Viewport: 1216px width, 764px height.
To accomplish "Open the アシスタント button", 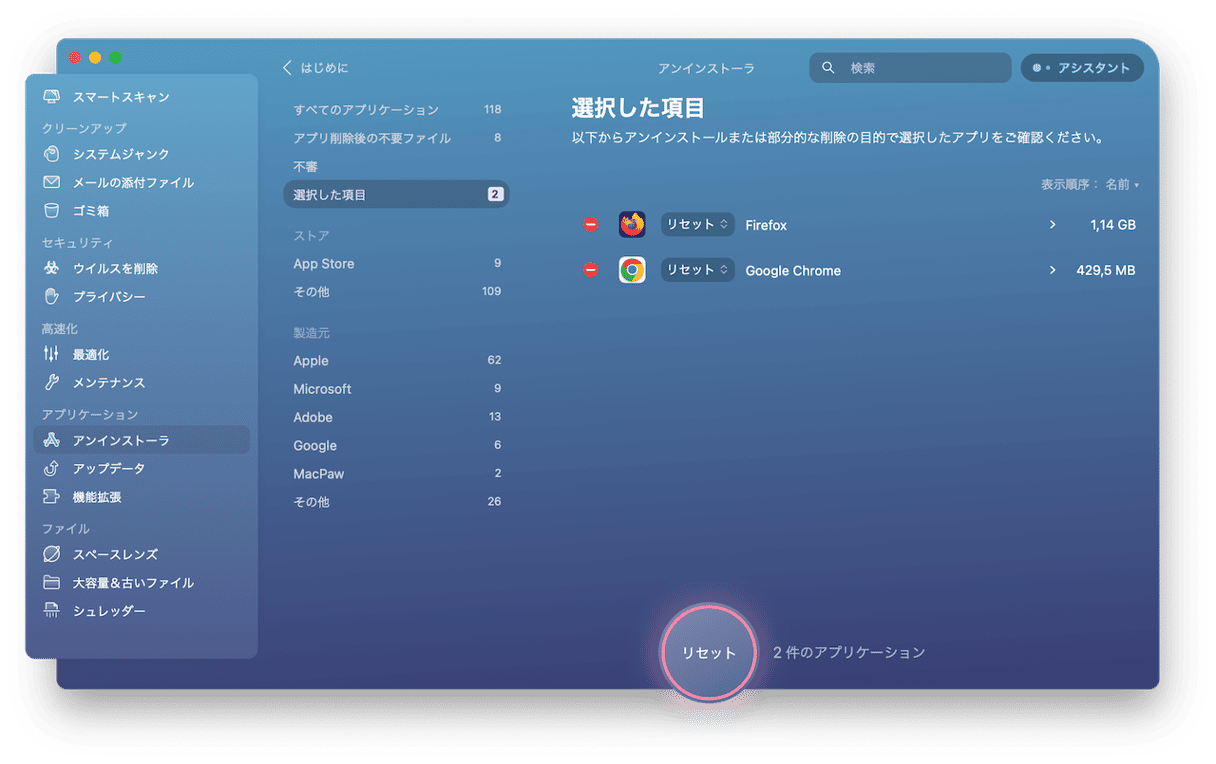I will coord(1082,68).
